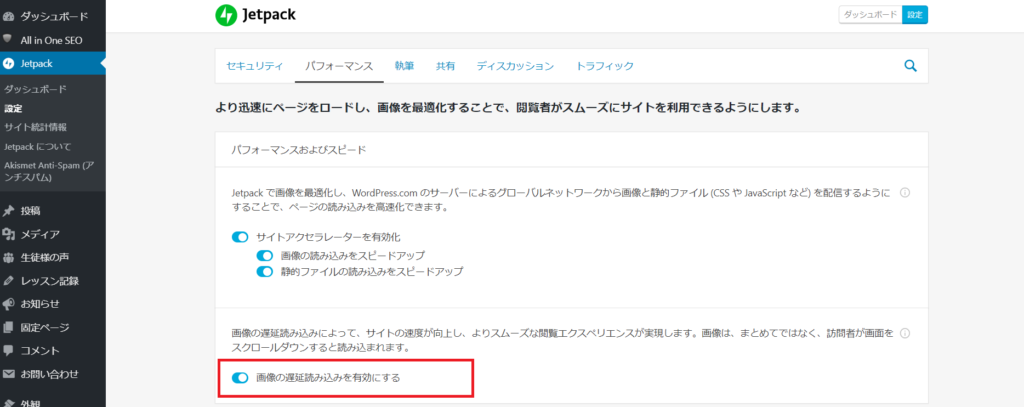Open the search magnifier icon
The height and width of the screenshot is (407, 1024).
point(910,66)
